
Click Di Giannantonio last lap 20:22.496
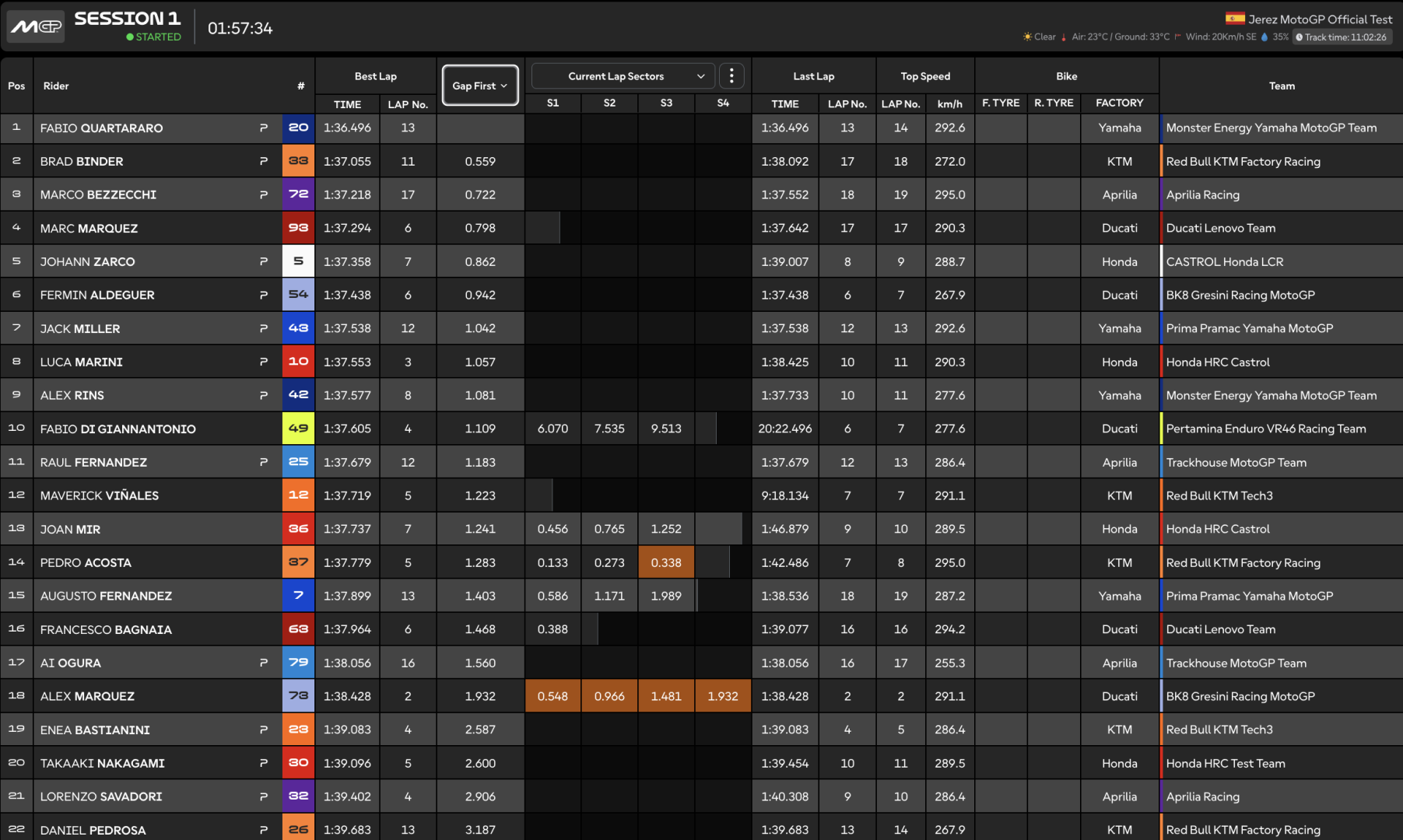[x=785, y=429]
